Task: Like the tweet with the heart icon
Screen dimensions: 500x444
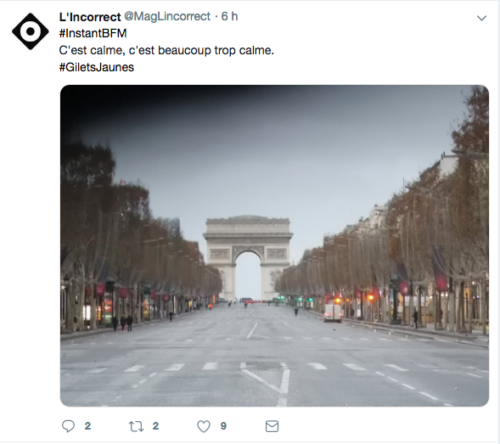Action: [x=204, y=426]
